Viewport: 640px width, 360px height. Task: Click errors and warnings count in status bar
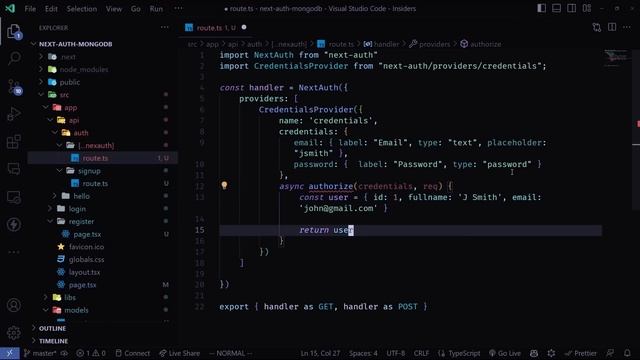pos(91,353)
